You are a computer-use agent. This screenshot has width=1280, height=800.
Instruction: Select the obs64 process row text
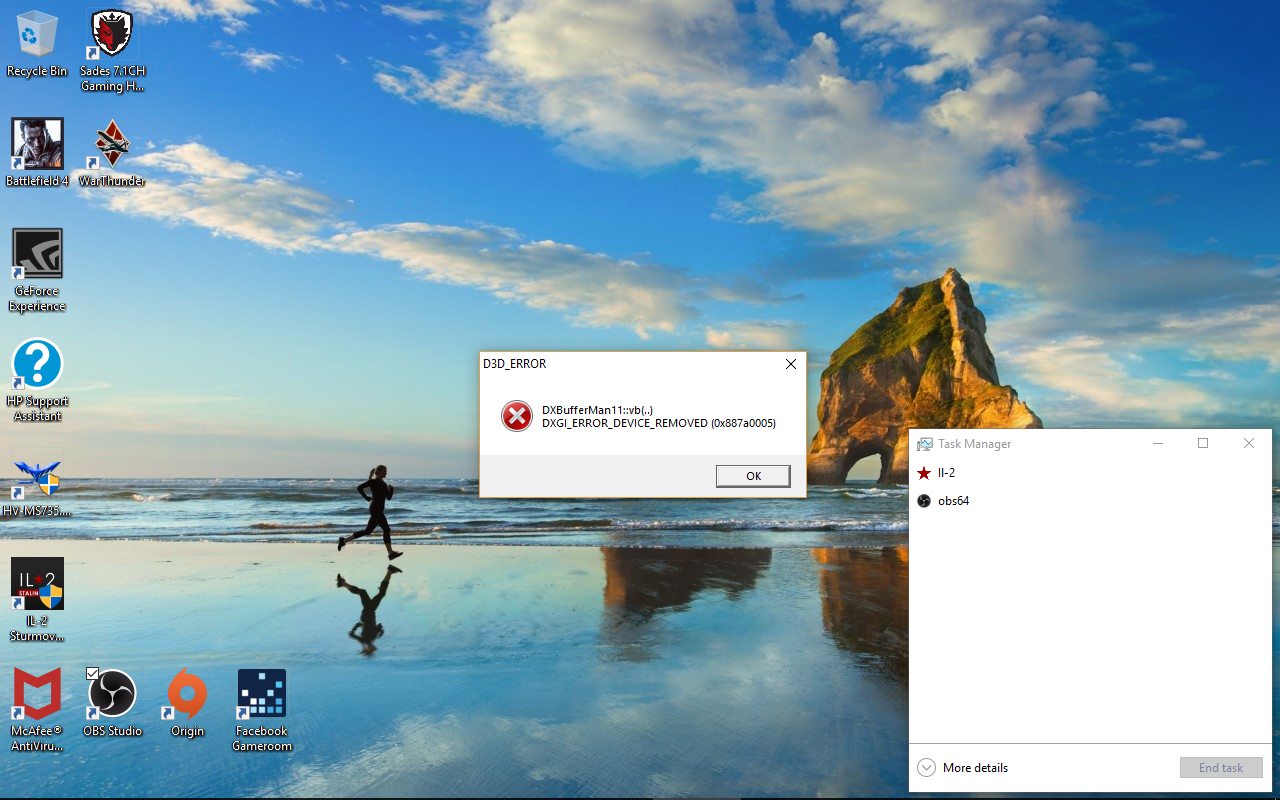pyautogui.click(x=953, y=501)
